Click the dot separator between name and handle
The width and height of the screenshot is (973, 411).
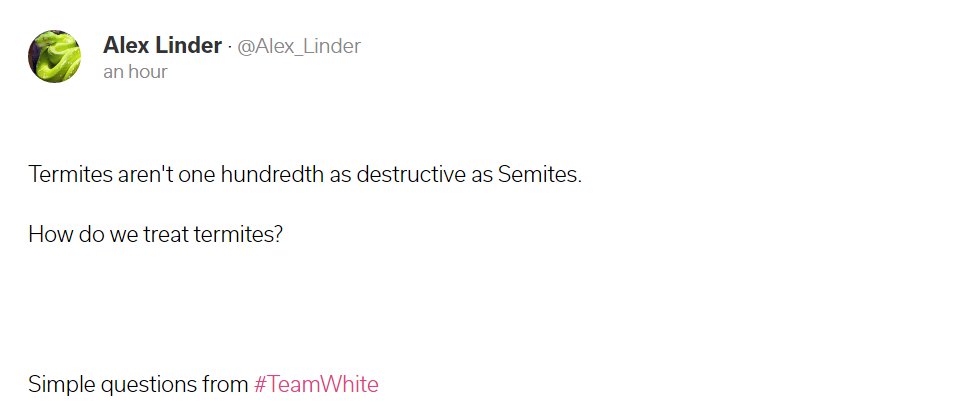(x=229, y=46)
